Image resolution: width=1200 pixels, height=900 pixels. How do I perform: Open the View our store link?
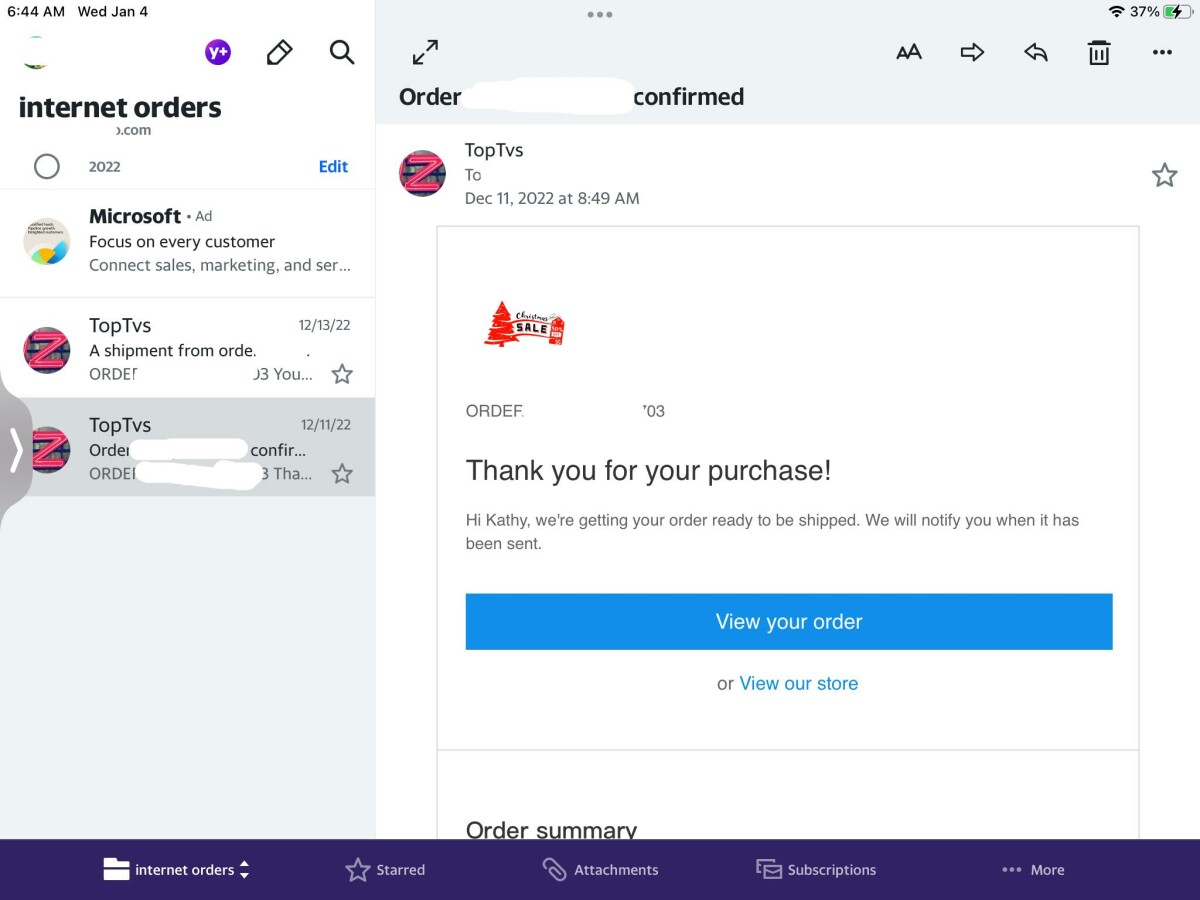pos(798,684)
